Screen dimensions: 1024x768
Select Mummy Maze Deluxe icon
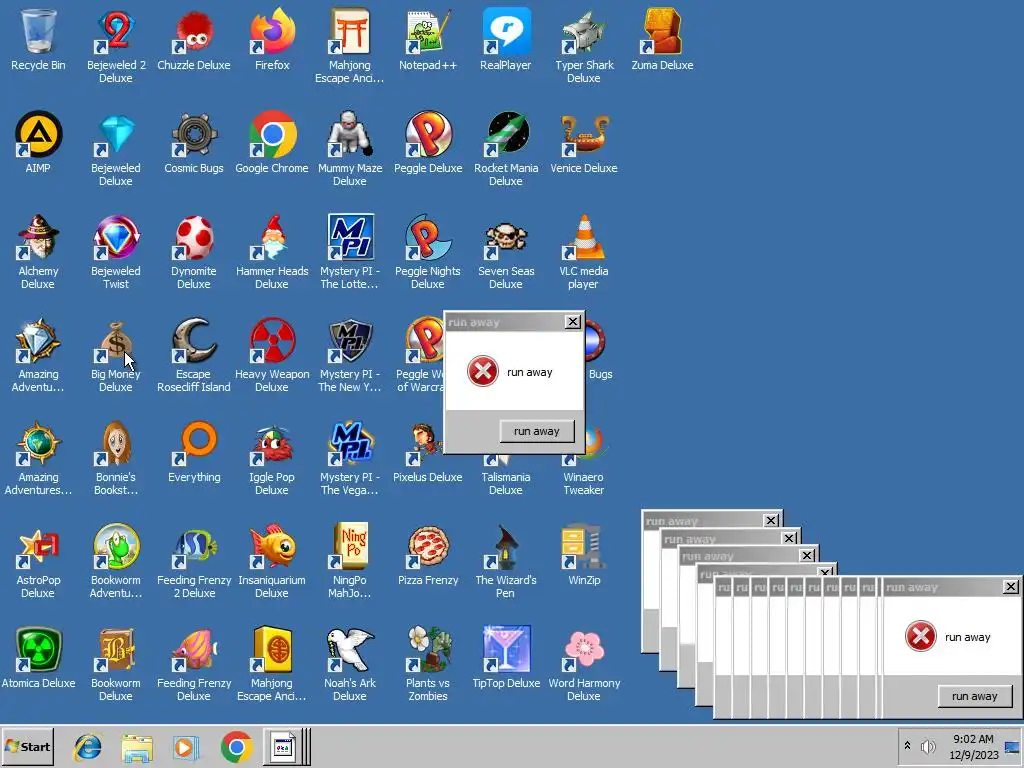click(x=349, y=135)
